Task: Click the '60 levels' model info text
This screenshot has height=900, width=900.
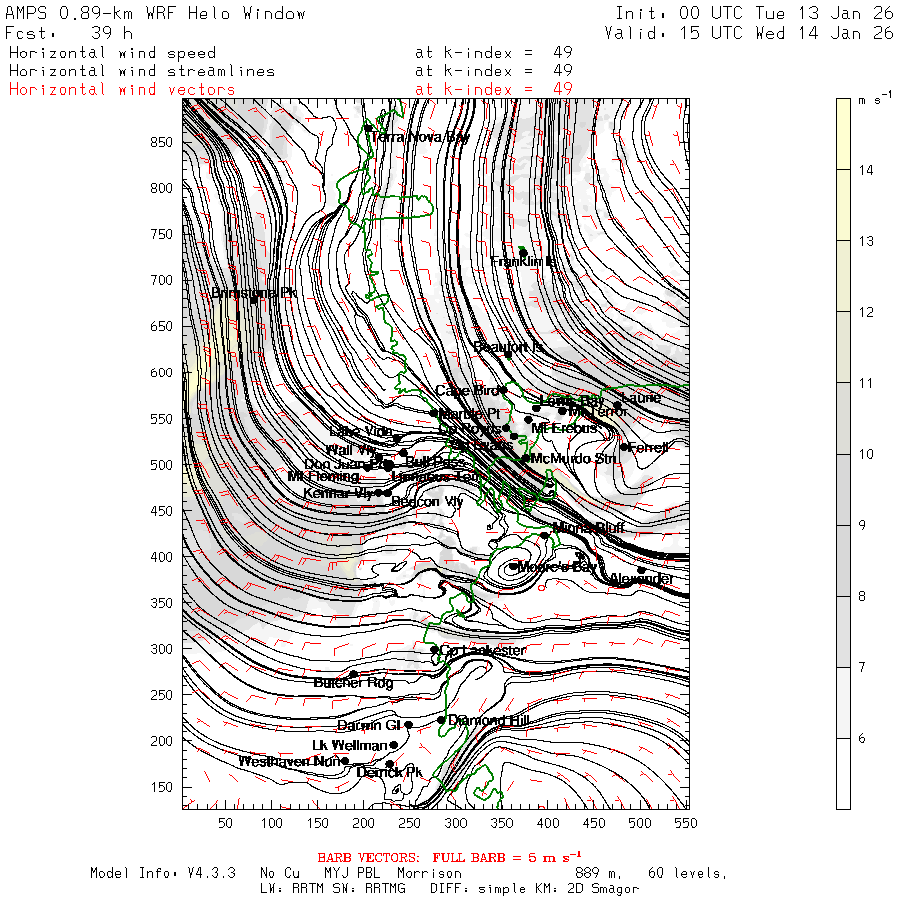Action: (688, 873)
